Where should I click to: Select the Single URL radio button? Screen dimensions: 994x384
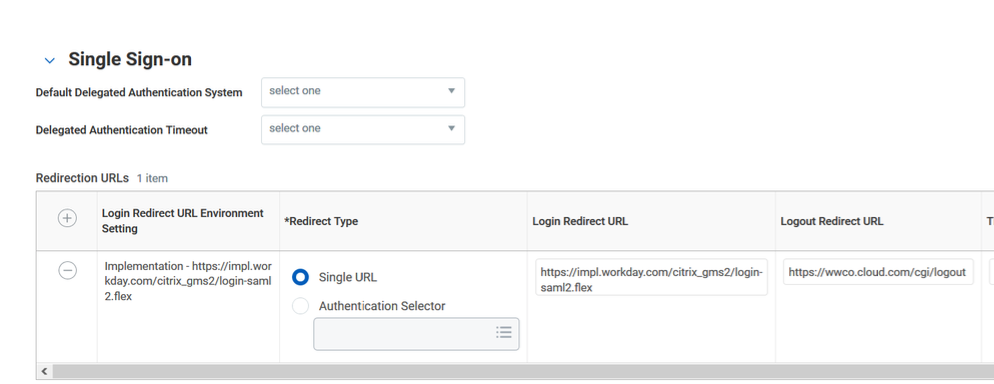point(300,277)
